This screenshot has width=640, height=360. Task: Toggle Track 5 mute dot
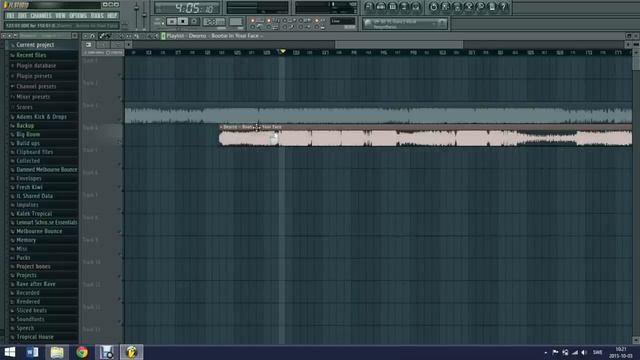(120, 165)
